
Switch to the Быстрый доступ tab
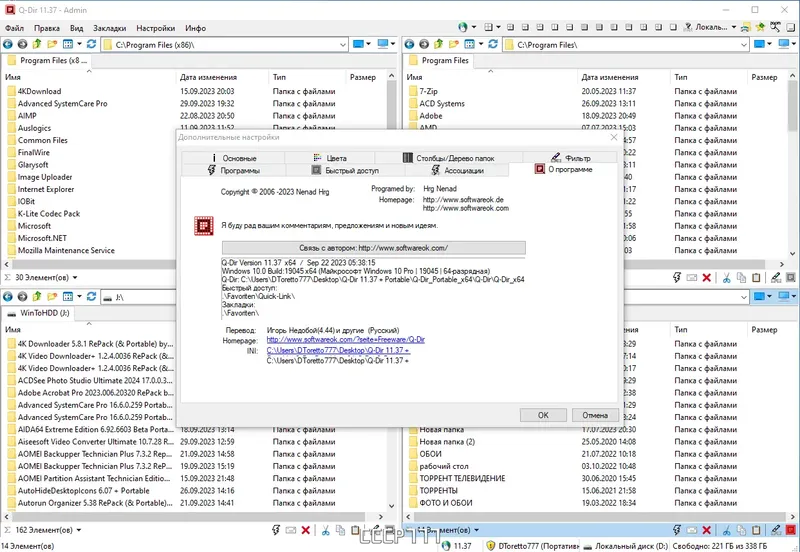(345, 170)
